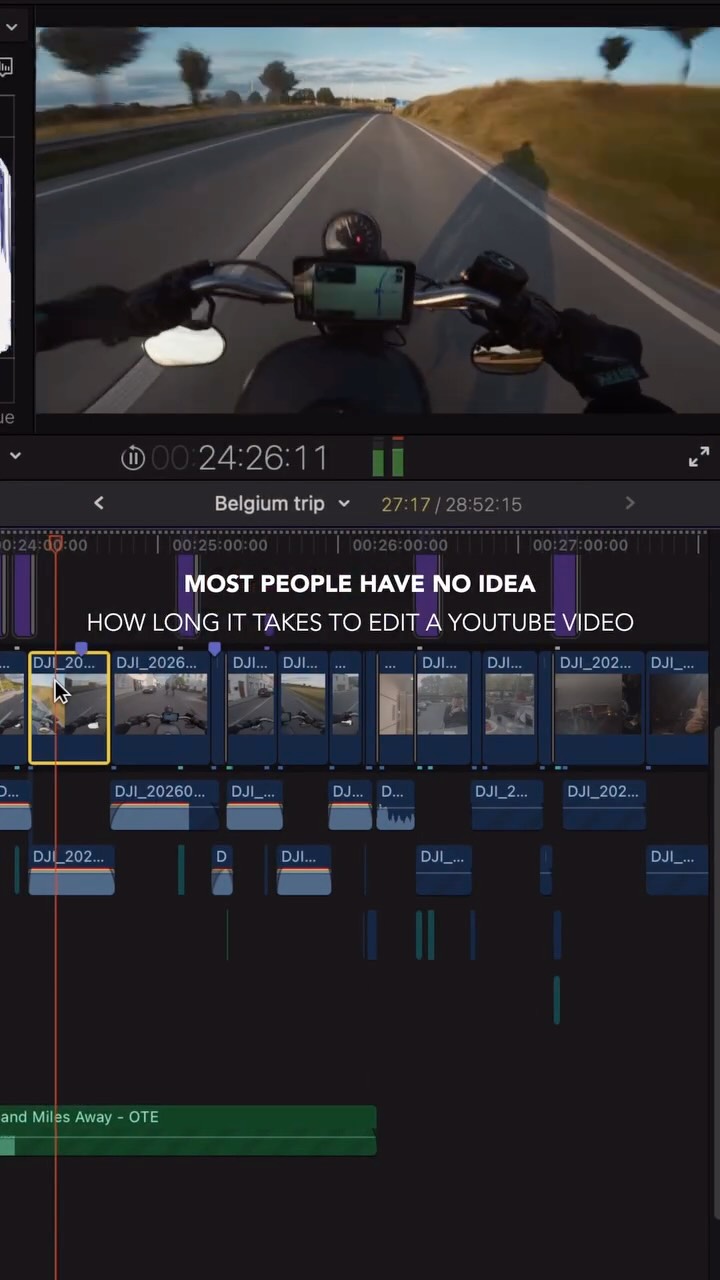Click the blue marker above DJI_20... clip
This screenshot has width=720, height=1280.
(x=81, y=649)
